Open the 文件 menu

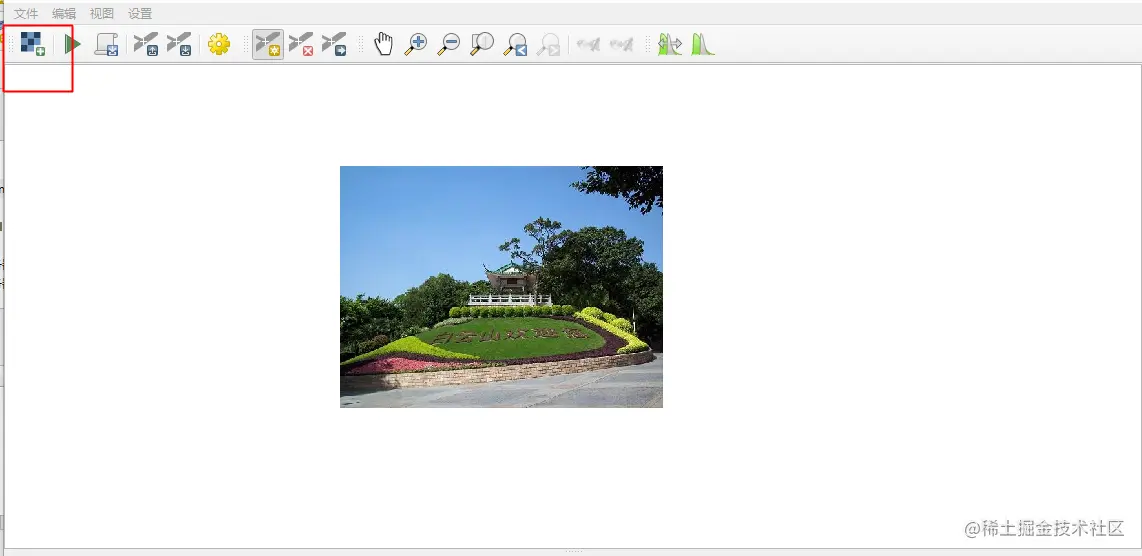click(26, 13)
